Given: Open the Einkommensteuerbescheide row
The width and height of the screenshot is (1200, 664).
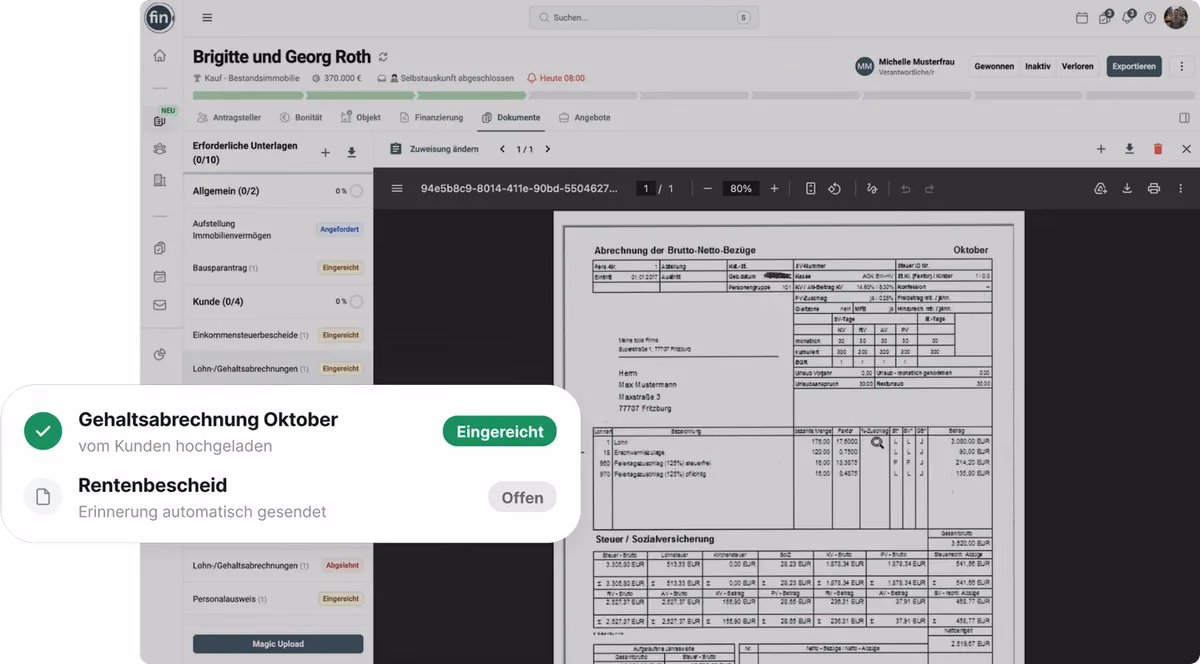Looking at the screenshot, I should pyautogui.click(x=278, y=335).
